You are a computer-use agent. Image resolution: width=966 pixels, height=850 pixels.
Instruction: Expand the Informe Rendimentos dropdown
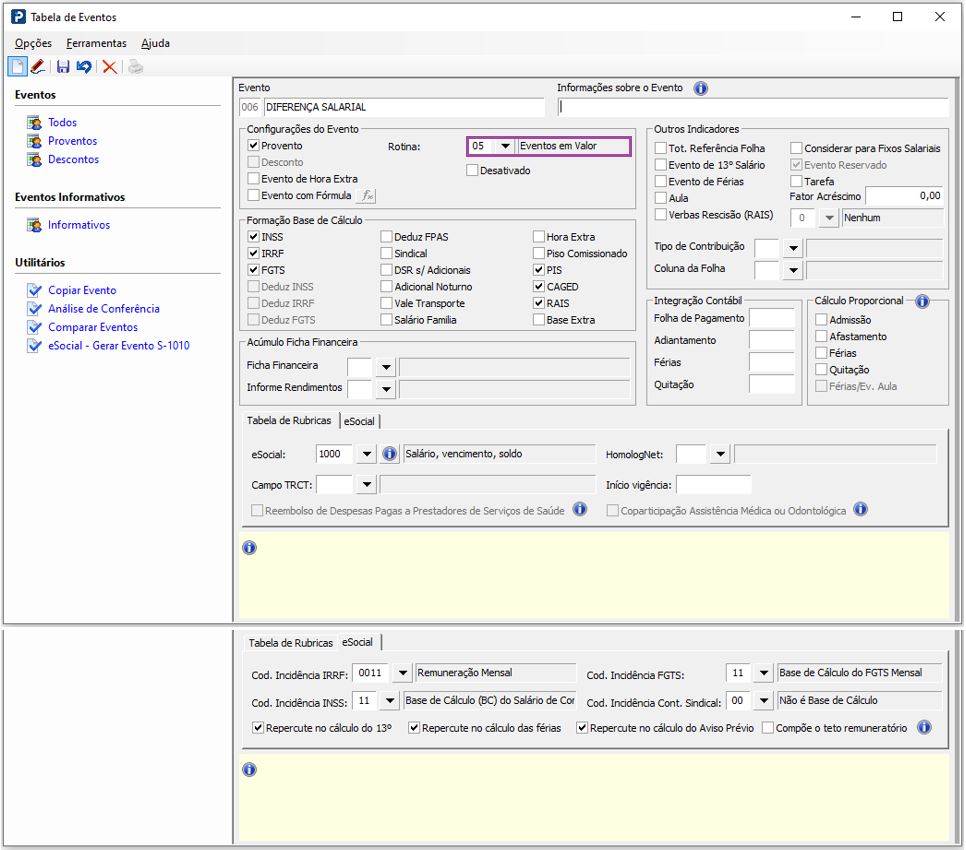[386, 389]
